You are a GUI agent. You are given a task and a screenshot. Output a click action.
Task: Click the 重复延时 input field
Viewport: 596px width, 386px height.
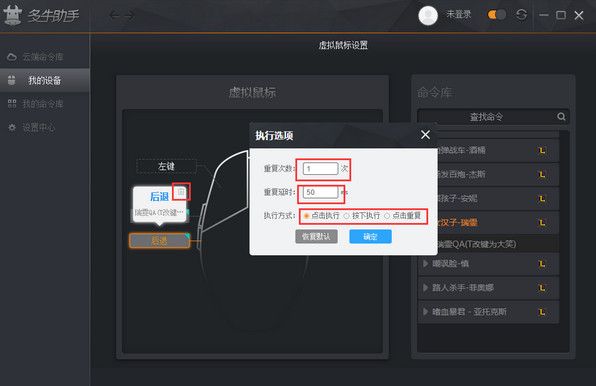click(x=320, y=192)
